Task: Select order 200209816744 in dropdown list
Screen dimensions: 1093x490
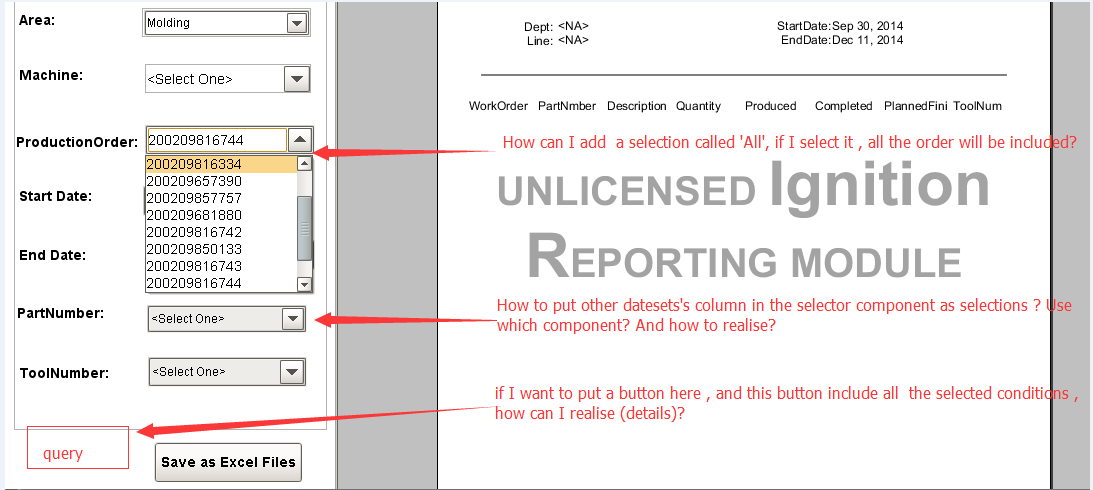Action: [221, 283]
